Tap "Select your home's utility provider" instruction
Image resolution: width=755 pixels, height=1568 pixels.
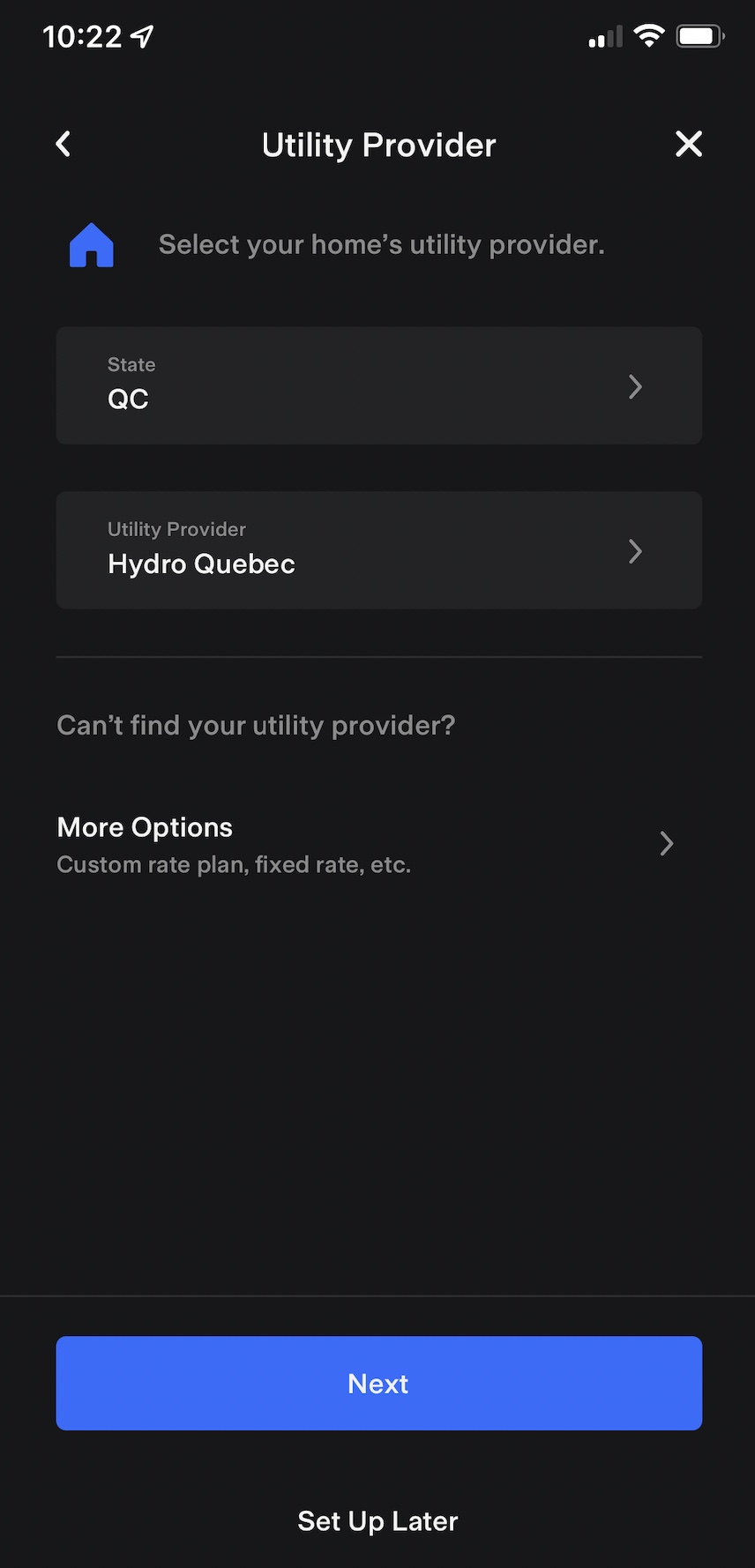pos(381,244)
